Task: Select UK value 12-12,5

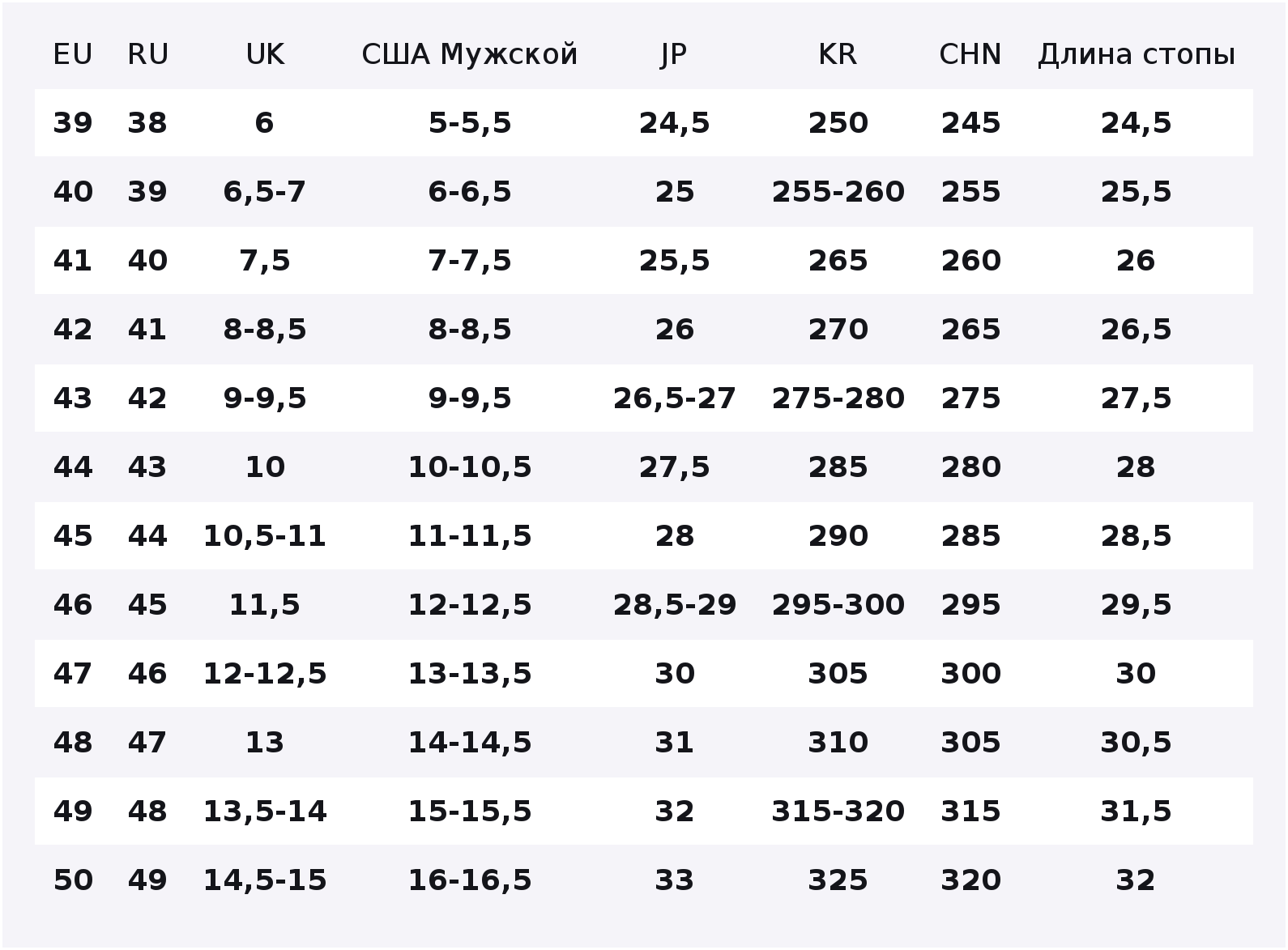Action: click(265, 674)
